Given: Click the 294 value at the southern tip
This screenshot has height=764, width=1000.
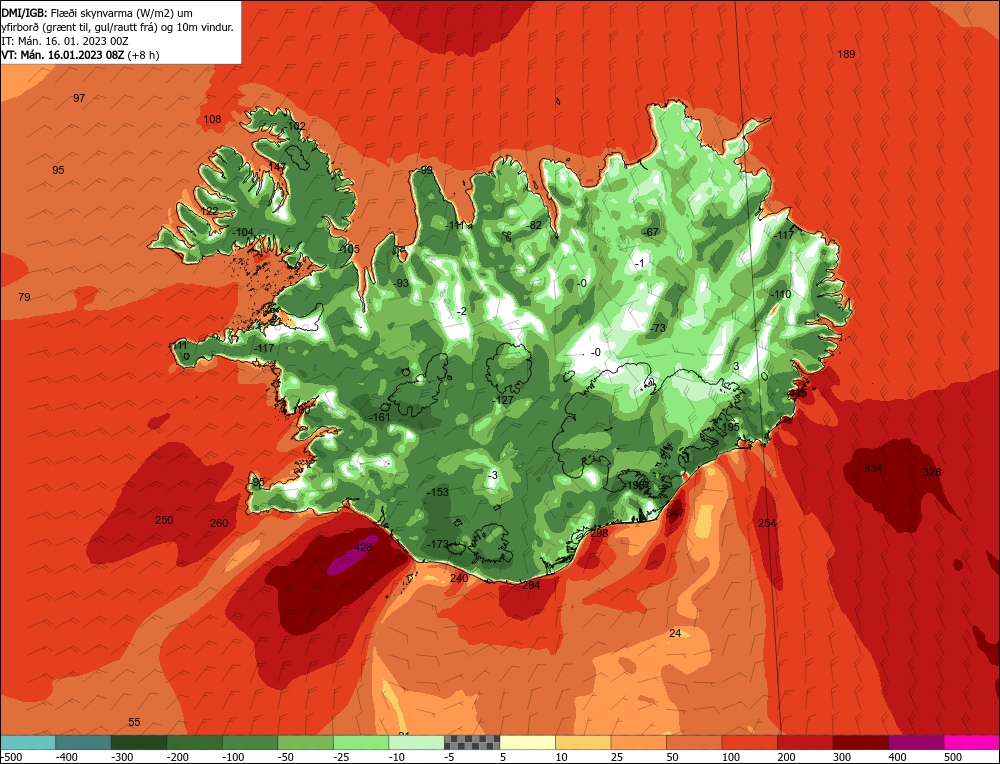Looking at the screenshot, I should (x=531, y=585).
